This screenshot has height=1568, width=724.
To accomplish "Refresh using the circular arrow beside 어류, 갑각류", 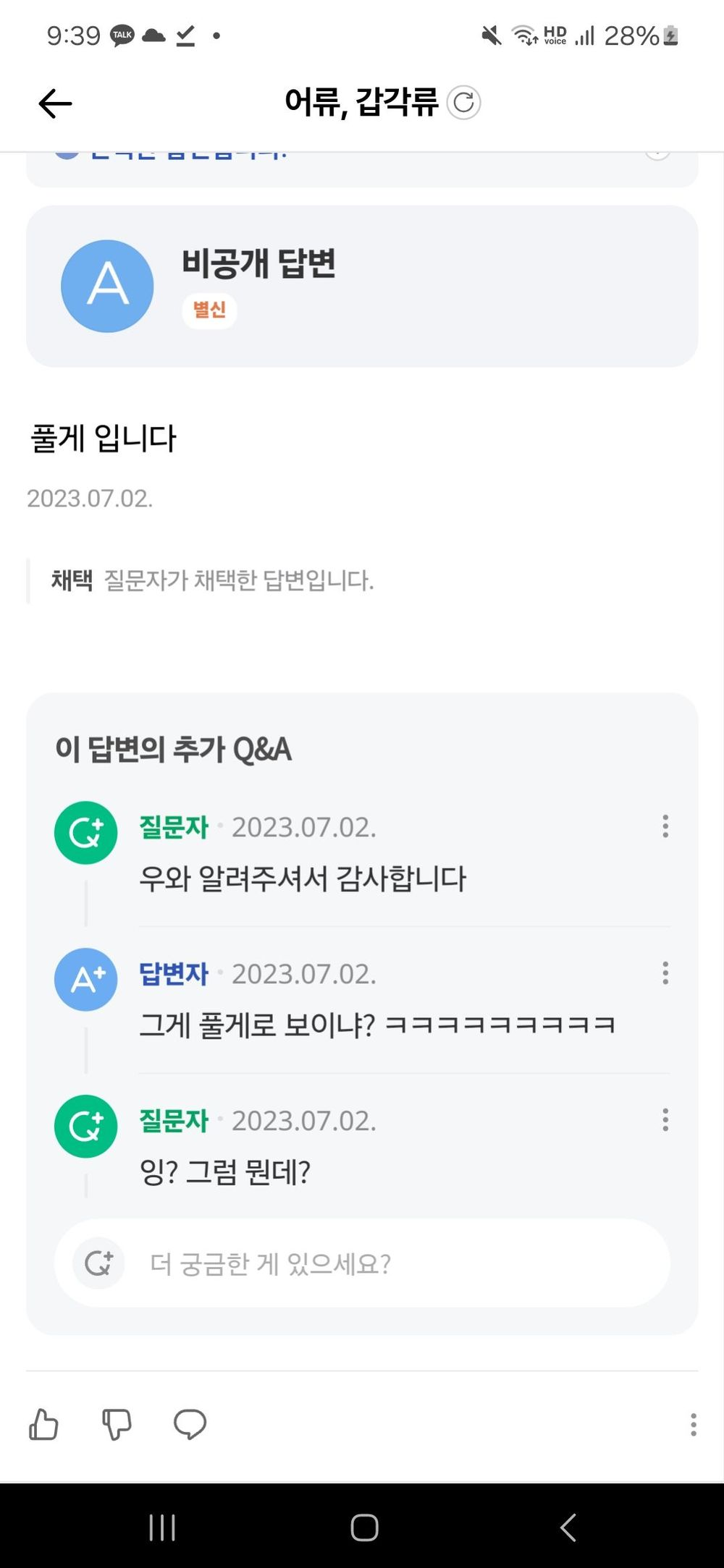I will click(463, 103).
